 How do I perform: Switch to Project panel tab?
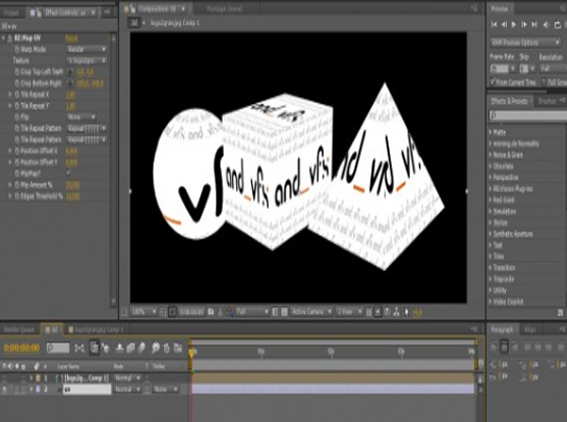(11, 13)
